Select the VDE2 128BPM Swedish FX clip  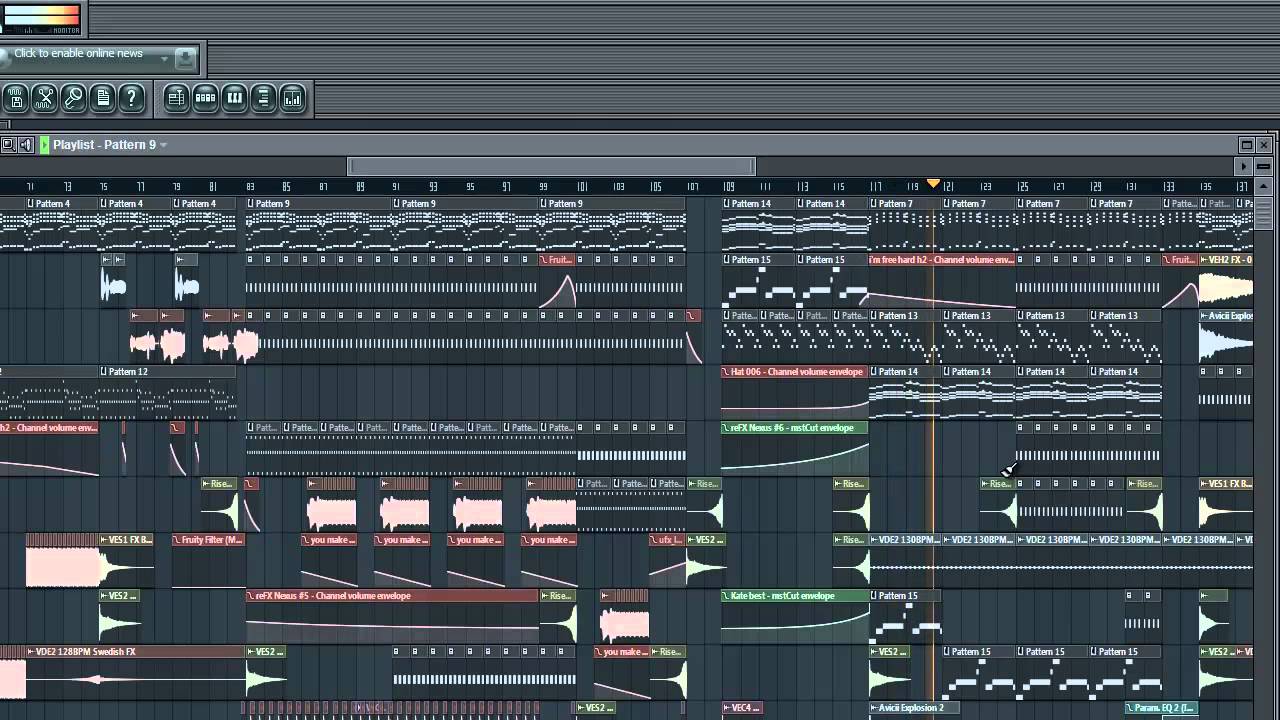(x=136, y=651)
